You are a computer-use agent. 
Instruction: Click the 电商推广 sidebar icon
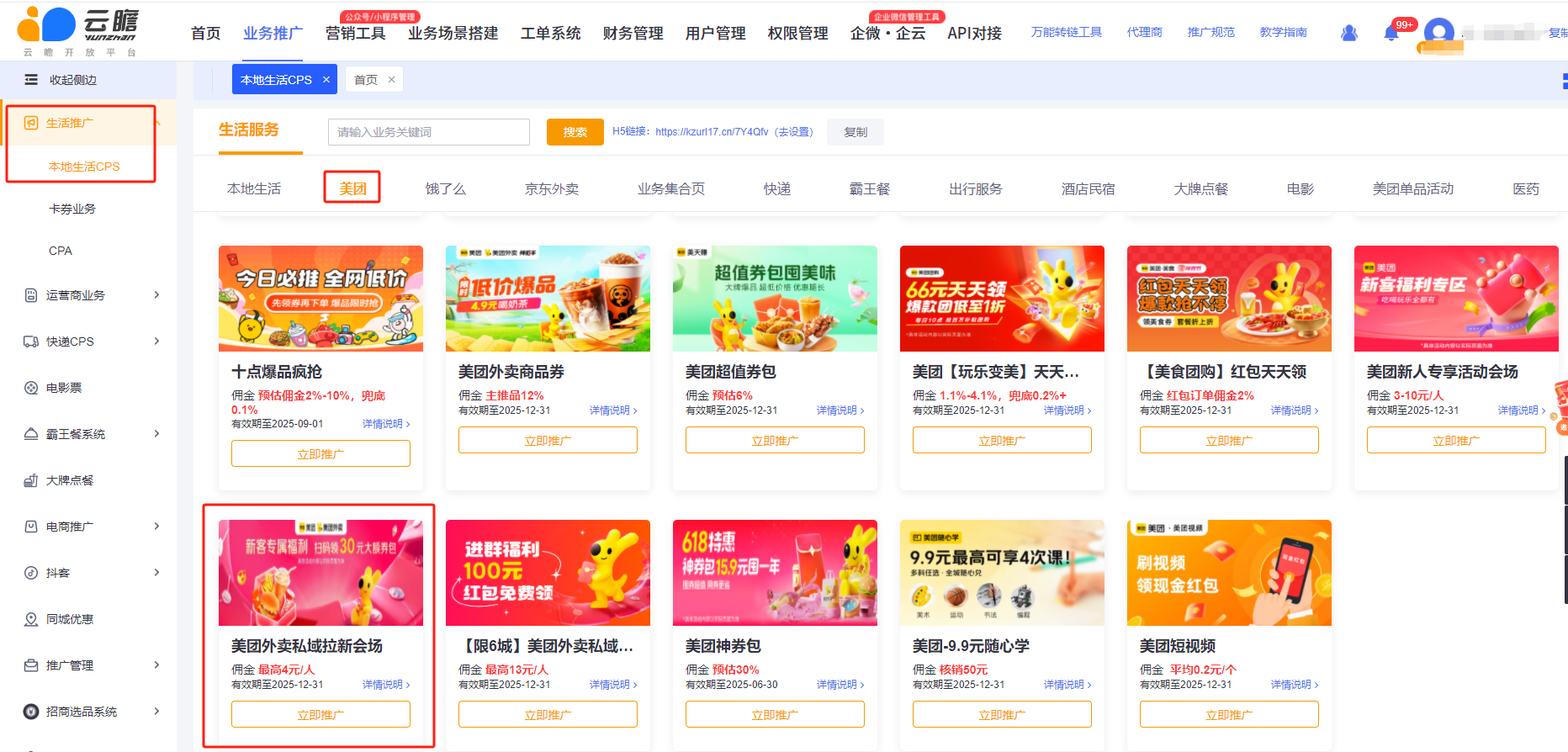pos(31,527)
